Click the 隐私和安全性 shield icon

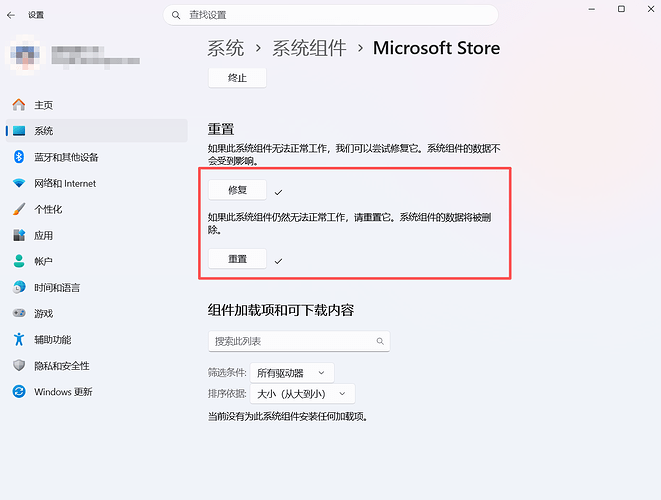pyautogui.click(x=19, y=366)
